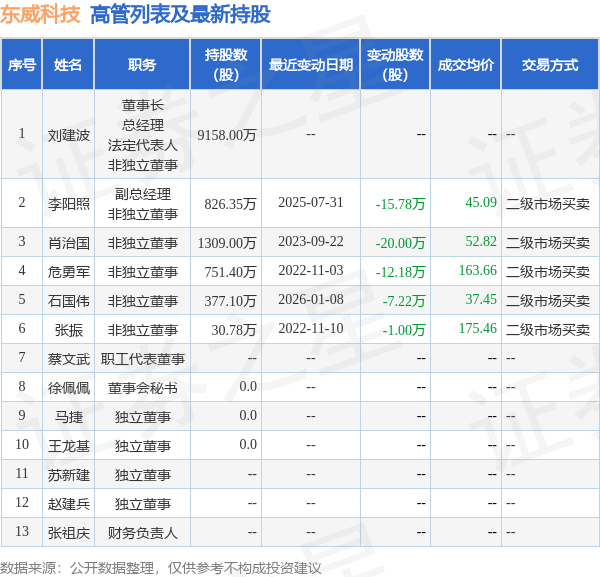Viewport: 600px width, 577px height.
Task: Select the 序号 column header
Action: 22,65
